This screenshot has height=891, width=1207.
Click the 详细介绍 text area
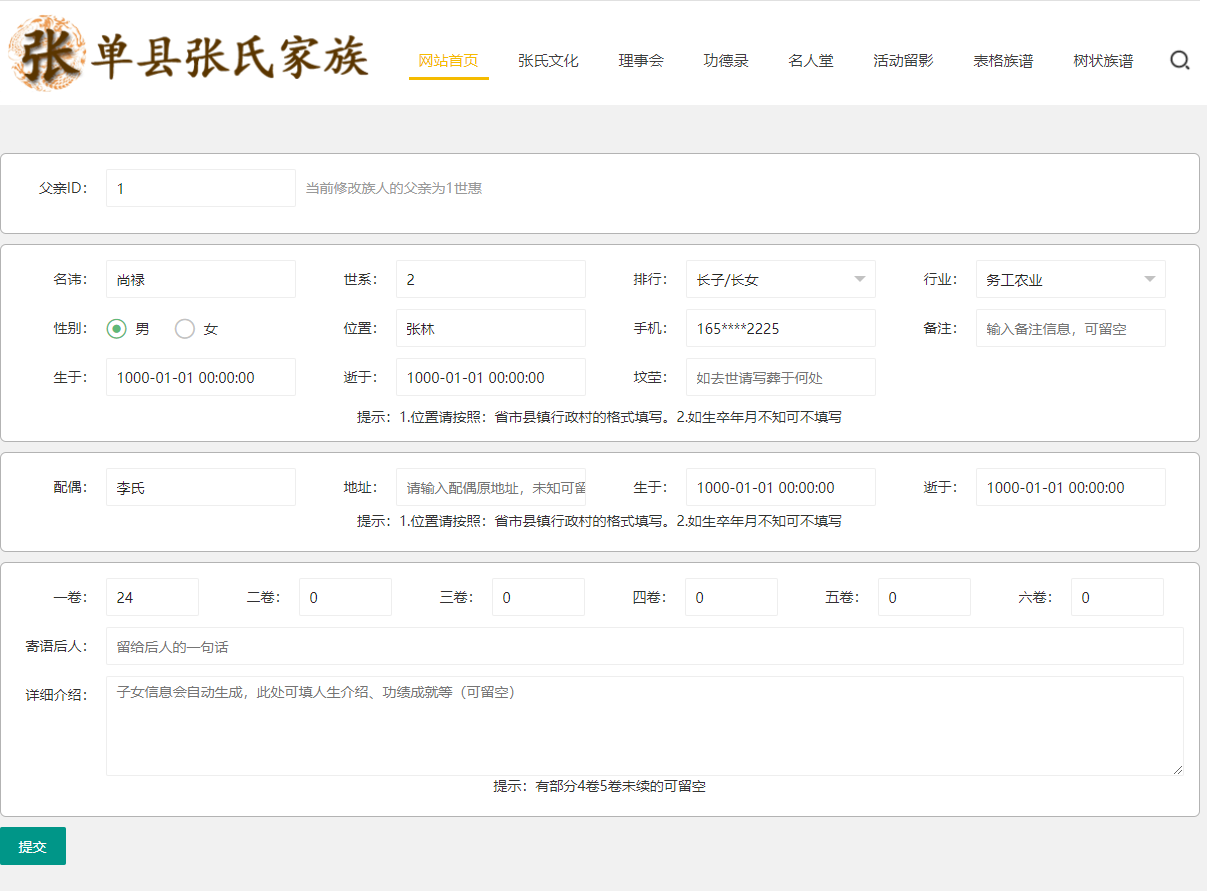(x=645, y=726)
